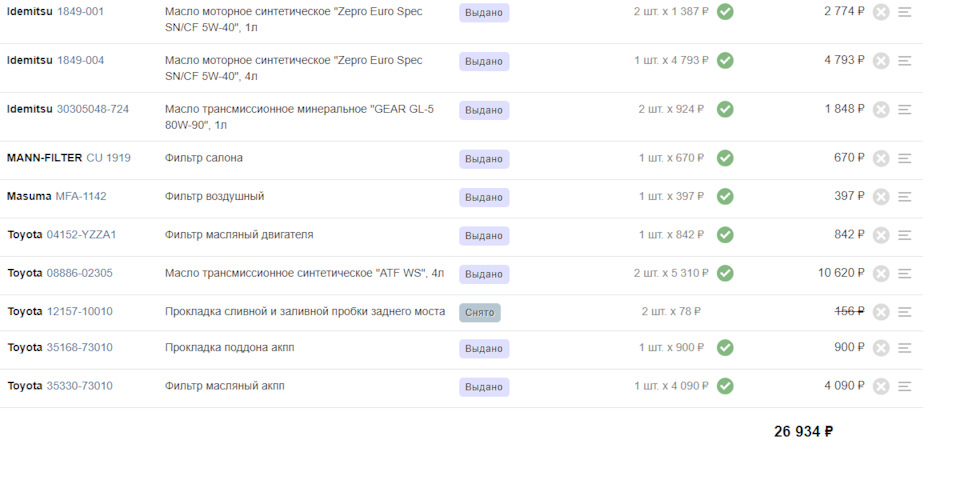
Task: Click description Фильтр масляный двигателя
Action: click(239, 234)
